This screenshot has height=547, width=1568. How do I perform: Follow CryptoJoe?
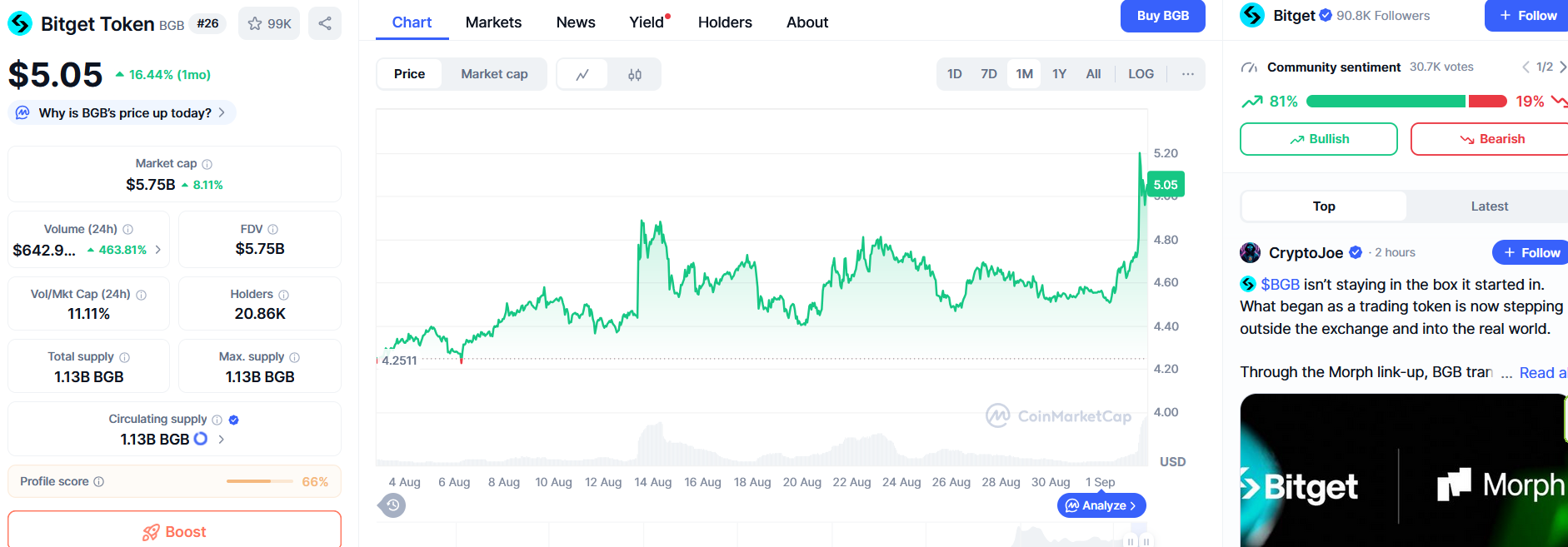point(1531,252)
